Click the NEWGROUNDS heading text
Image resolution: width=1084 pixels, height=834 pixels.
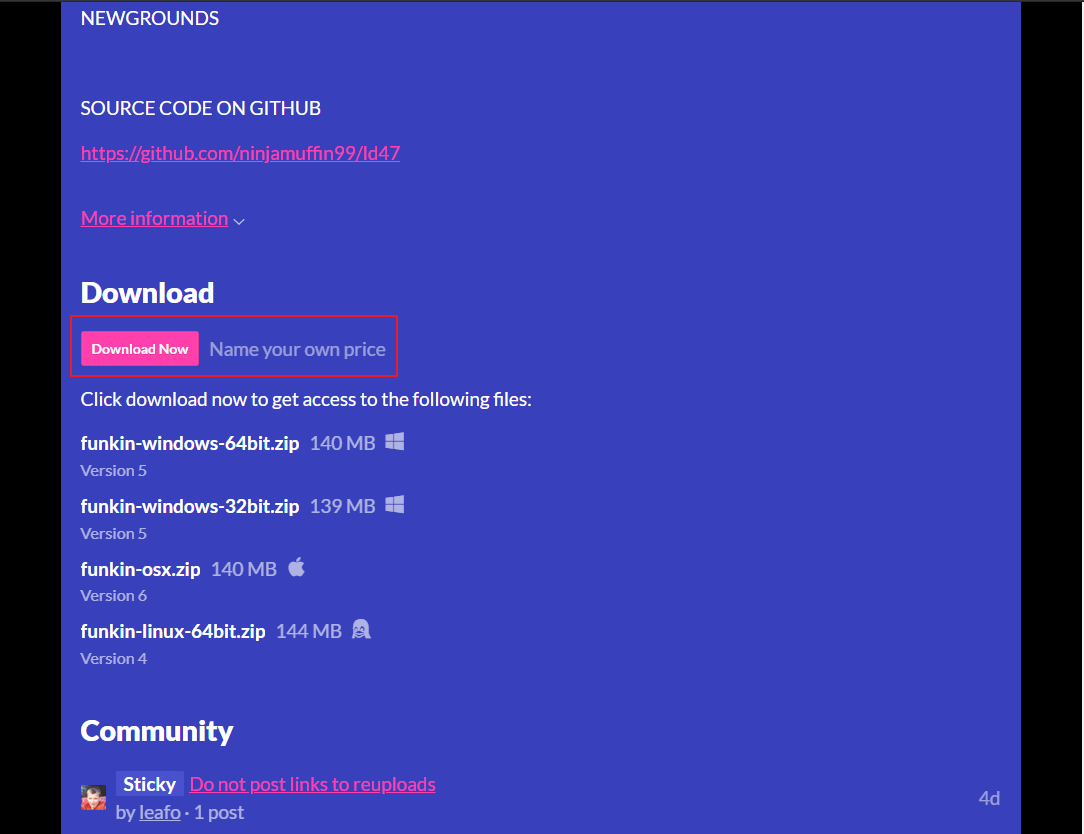point(149,18)
